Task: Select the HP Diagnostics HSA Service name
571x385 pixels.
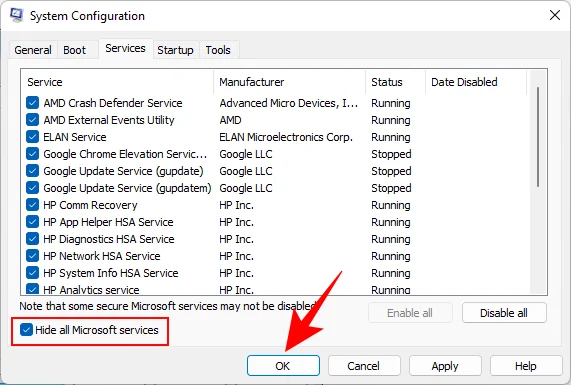Action: (x=109, y=239)
